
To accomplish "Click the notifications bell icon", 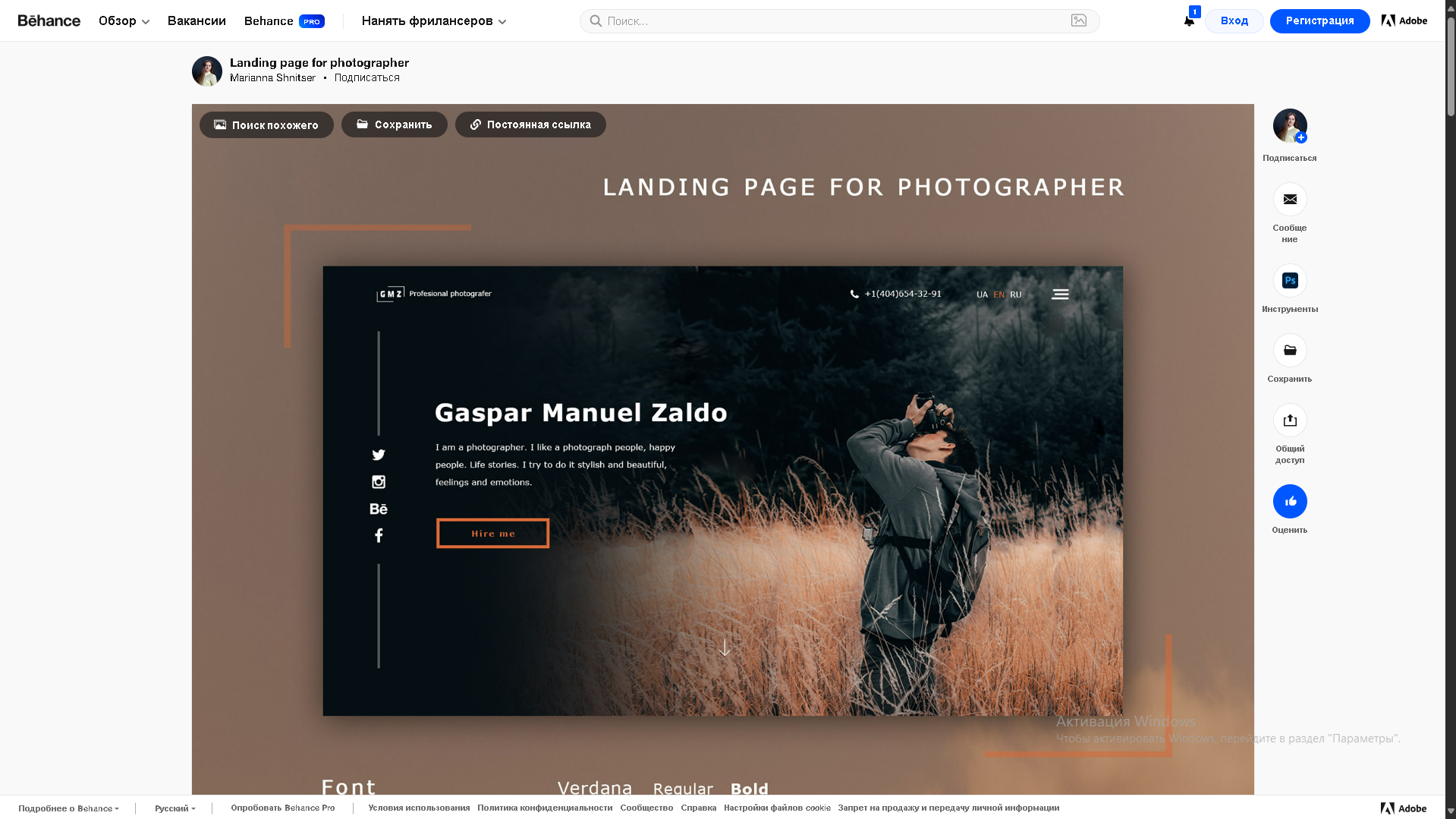I will pyautogui.click(x=1188, y=20).
